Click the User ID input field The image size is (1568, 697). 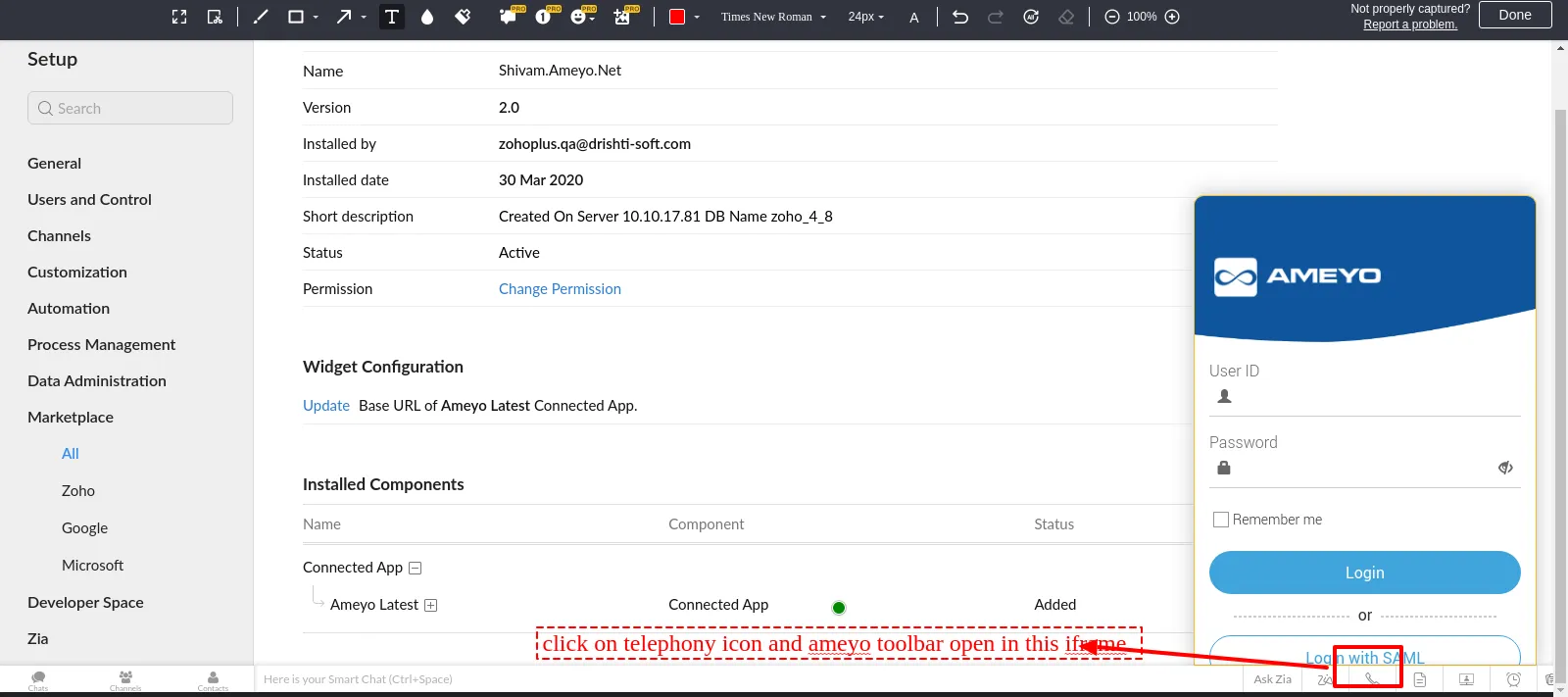(x=1365, y=397)
